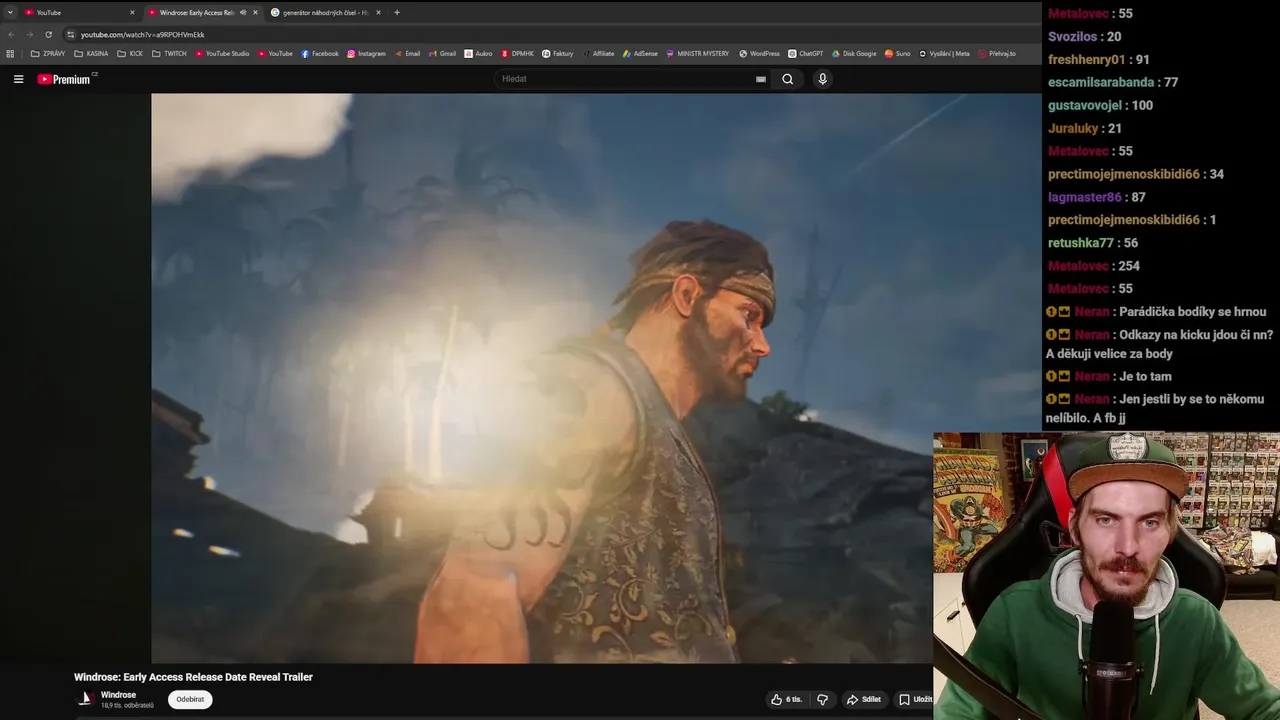Click the YouTube Premium logo
The width and height of the screenshot is (1280, 720).
pyautogui.click(x=65, y=79)
